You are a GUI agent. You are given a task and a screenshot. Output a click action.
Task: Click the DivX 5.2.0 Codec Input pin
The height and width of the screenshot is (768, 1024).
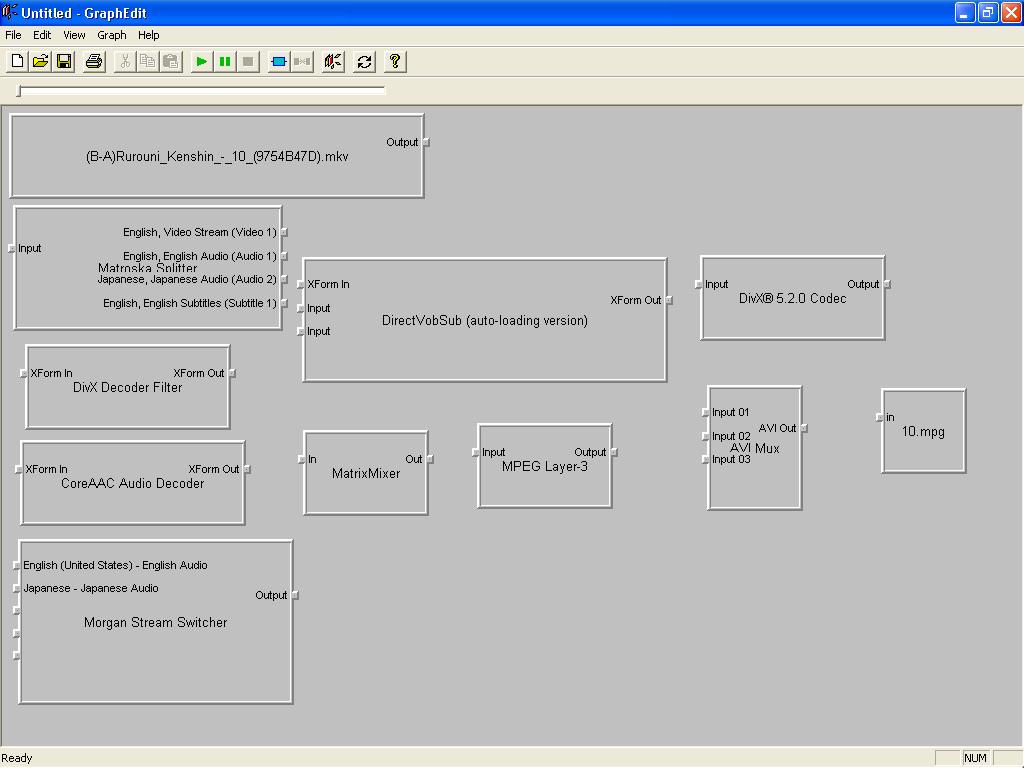[x=698, y=285]
